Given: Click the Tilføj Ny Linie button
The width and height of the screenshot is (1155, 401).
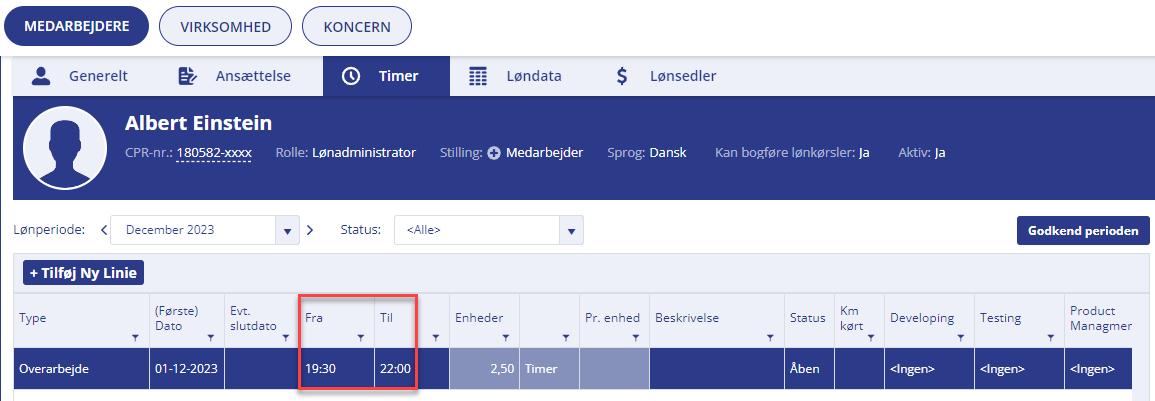Looking at the screenshot, I should click(83, 273).
